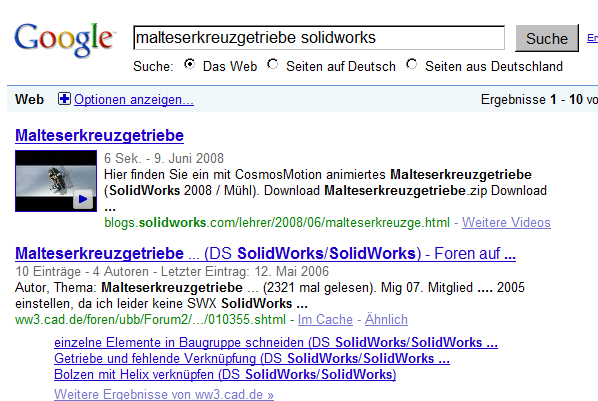Click the Weitere Videos link
This screenshot has width=598, height=401.
click(506, 222)
